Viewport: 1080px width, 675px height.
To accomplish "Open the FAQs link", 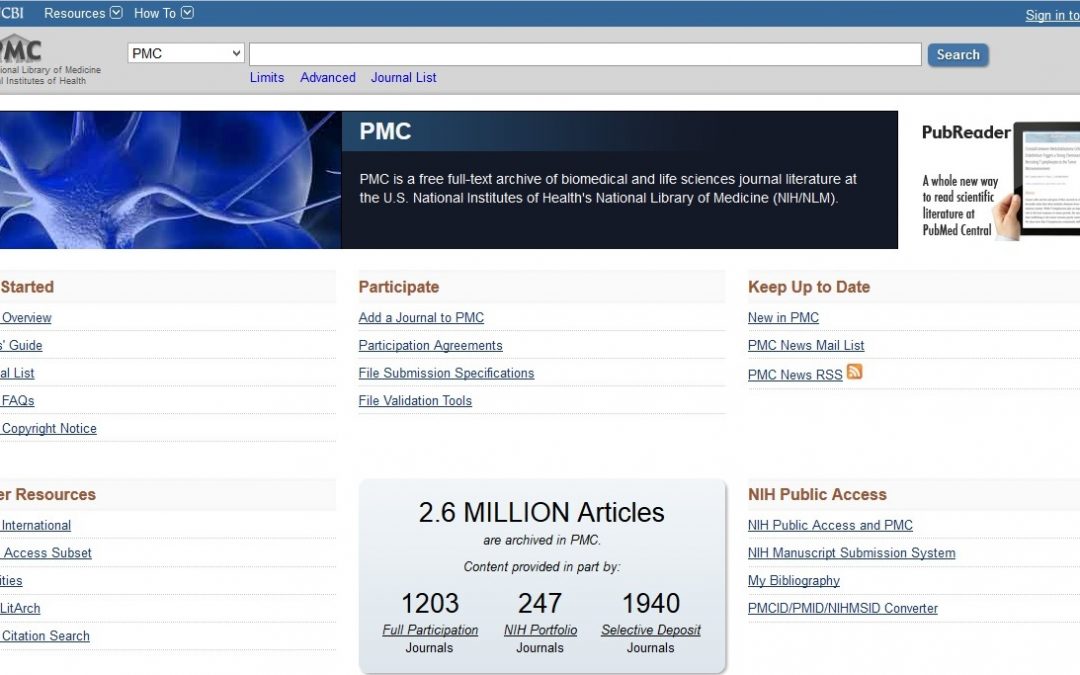I will 17,400.
